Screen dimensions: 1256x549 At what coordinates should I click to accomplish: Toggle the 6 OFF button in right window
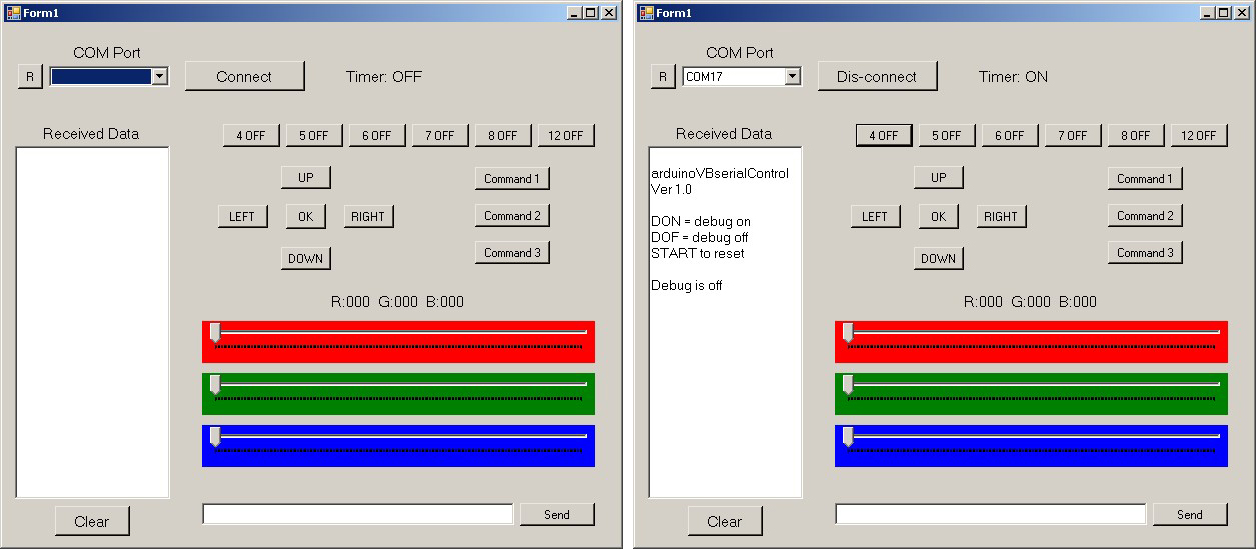[x=1010, y=135]
